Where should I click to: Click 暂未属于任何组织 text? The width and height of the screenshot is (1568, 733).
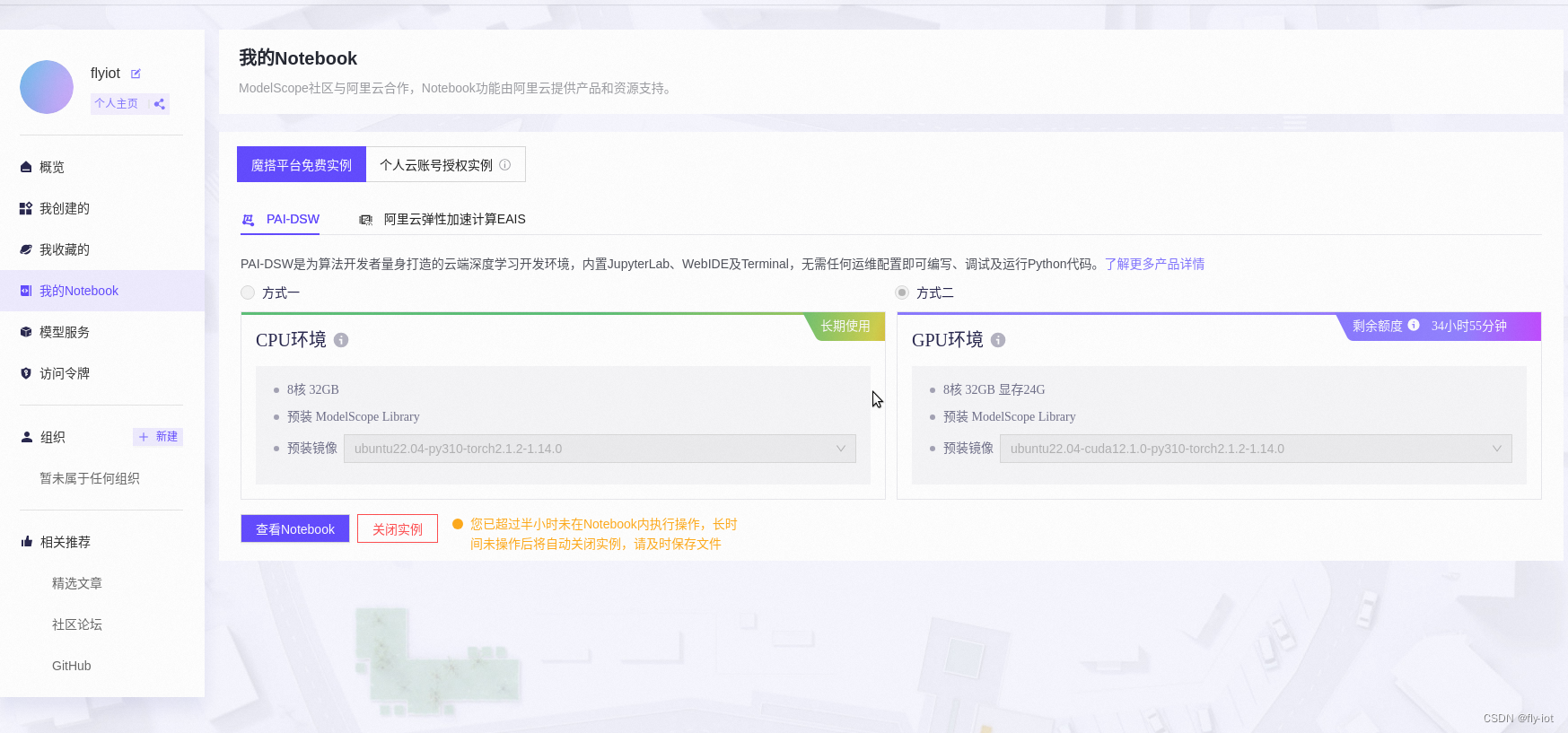click(90, 478)
